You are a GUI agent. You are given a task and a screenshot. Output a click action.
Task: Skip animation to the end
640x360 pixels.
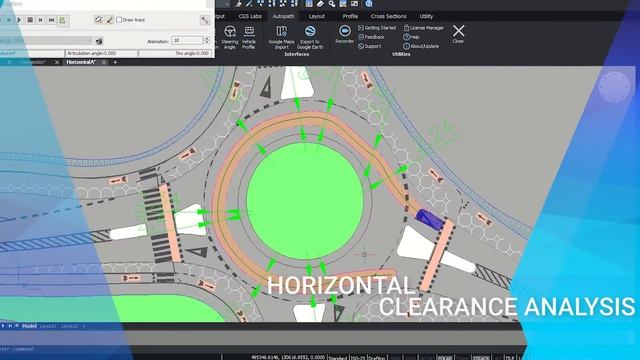click(x=51, y=20)
